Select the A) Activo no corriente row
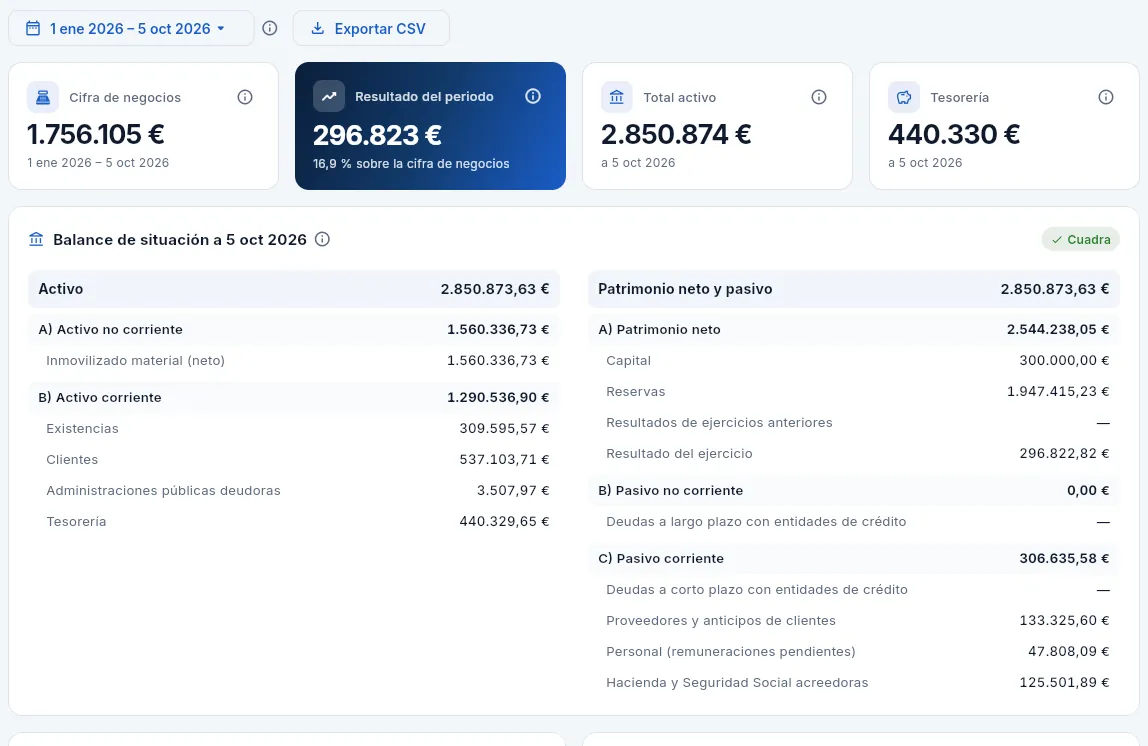Screen dimensions: 1148x746 click(294, 329)
